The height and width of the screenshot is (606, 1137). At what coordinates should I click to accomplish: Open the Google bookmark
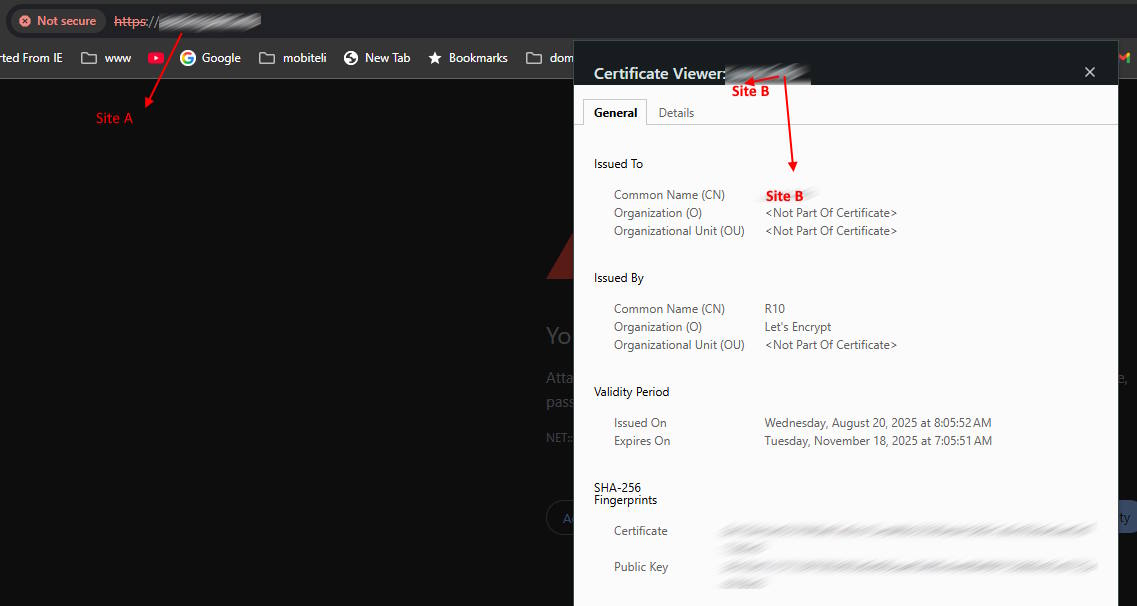pyautogui.click(x=210, y=58)
